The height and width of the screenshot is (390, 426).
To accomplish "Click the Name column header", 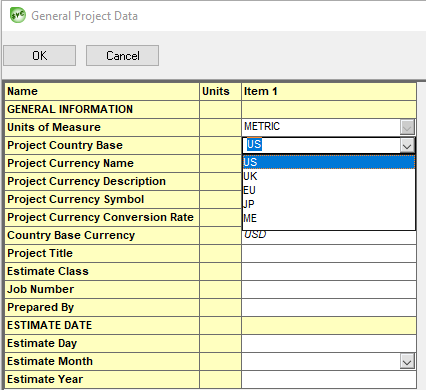I will coord(102,91).
